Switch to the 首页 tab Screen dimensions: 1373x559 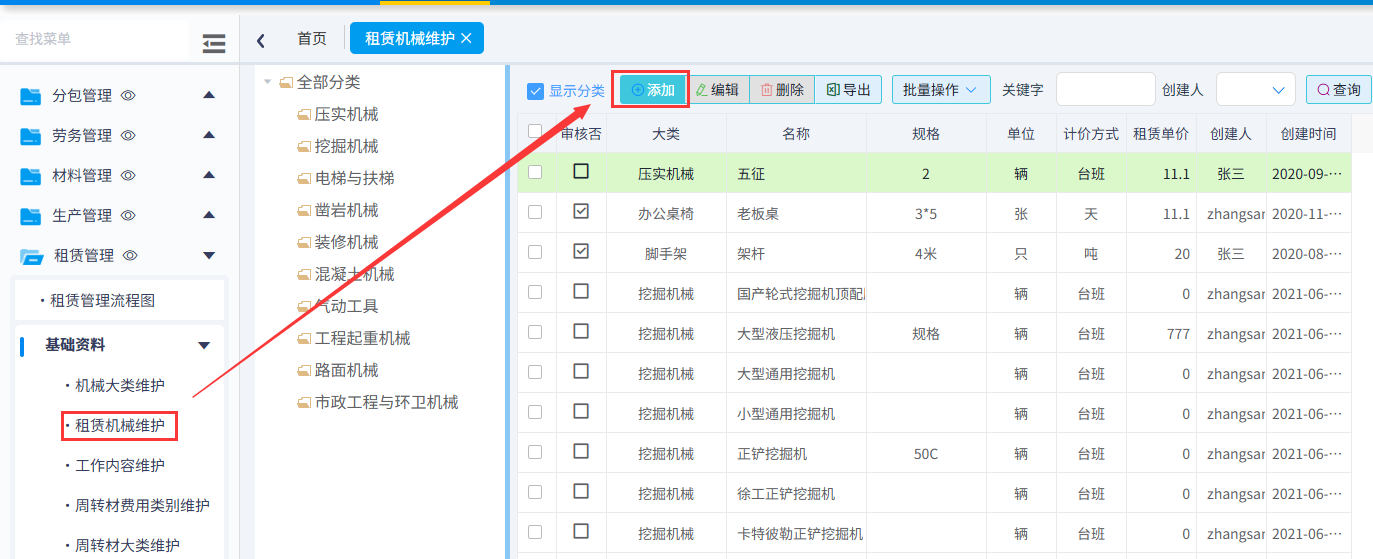point(312,39)
